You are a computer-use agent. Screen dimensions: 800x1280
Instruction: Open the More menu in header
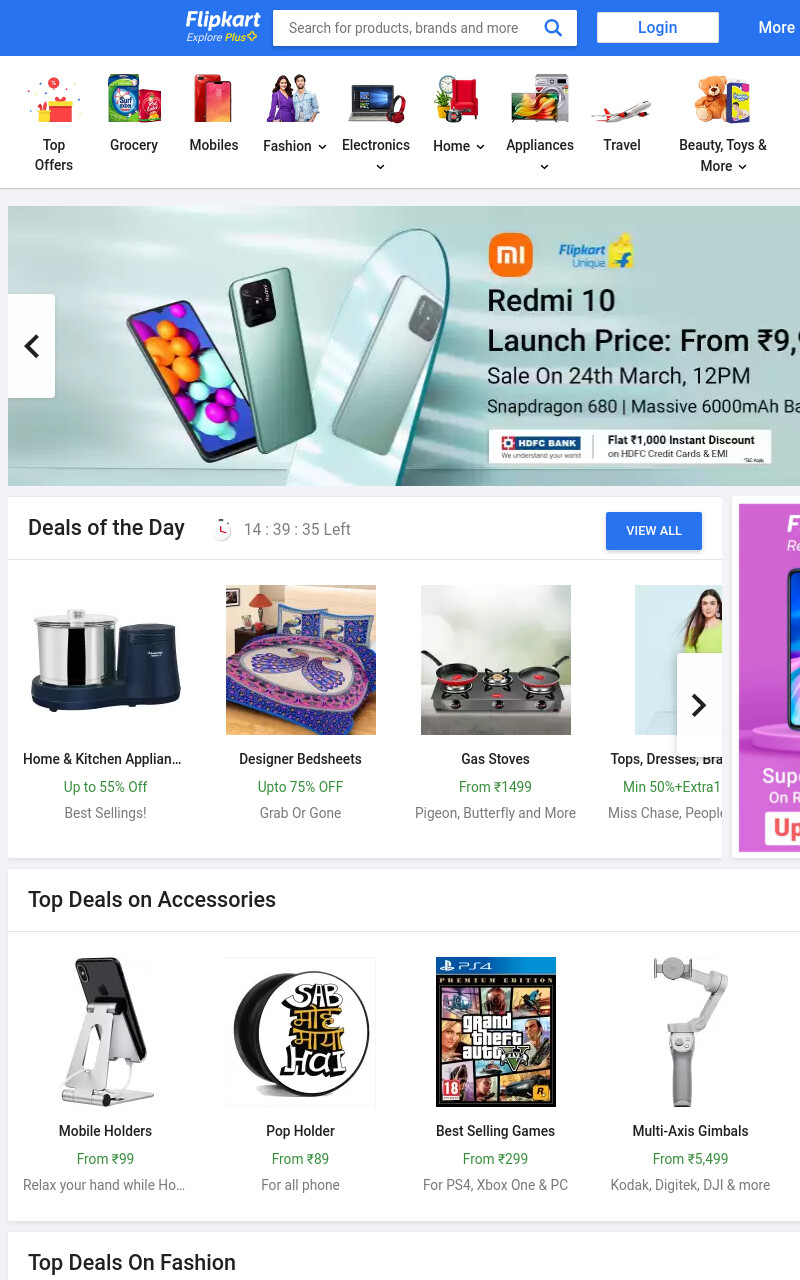pyautogui.click(x=776, y=28)
